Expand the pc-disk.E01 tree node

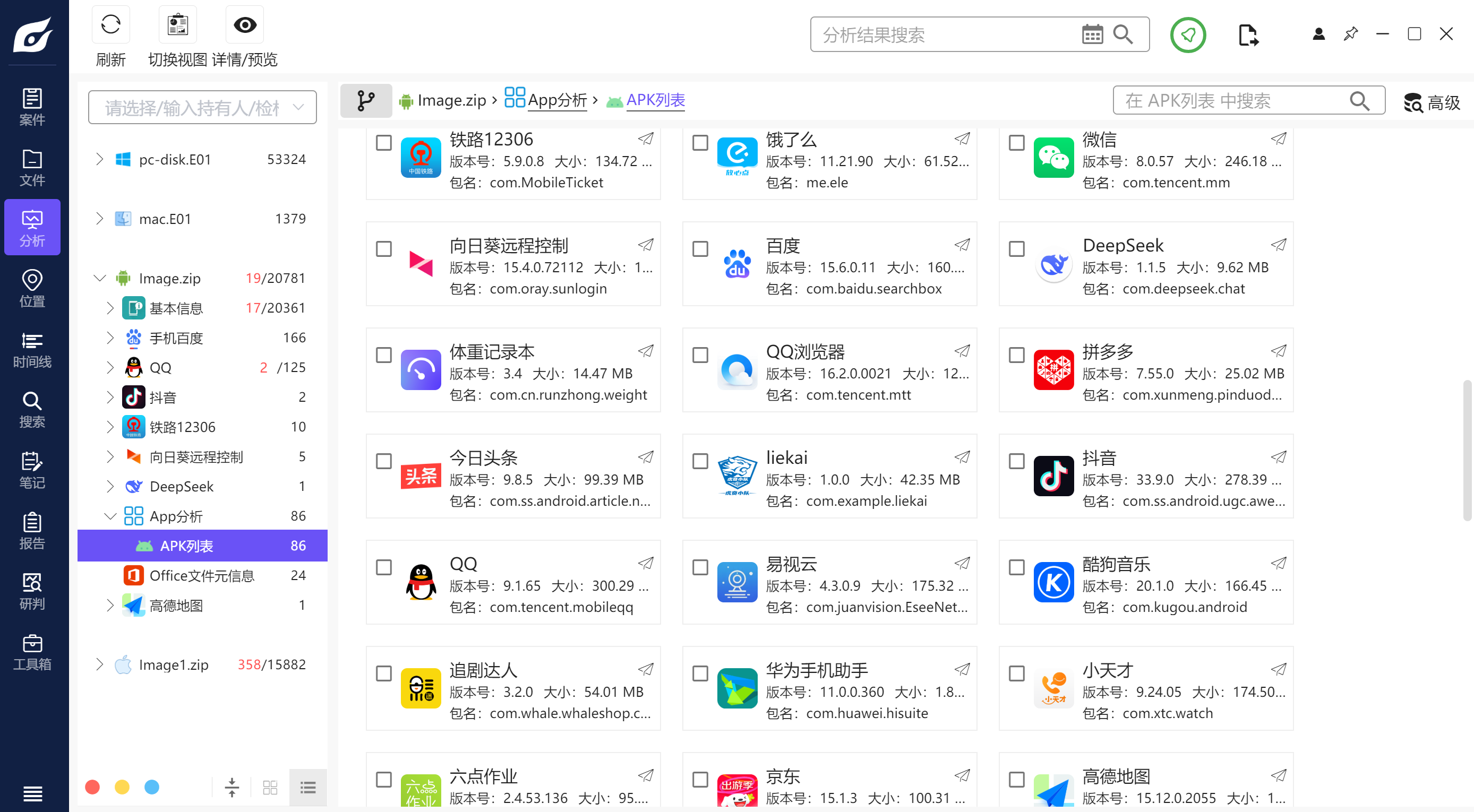point(100,159)
